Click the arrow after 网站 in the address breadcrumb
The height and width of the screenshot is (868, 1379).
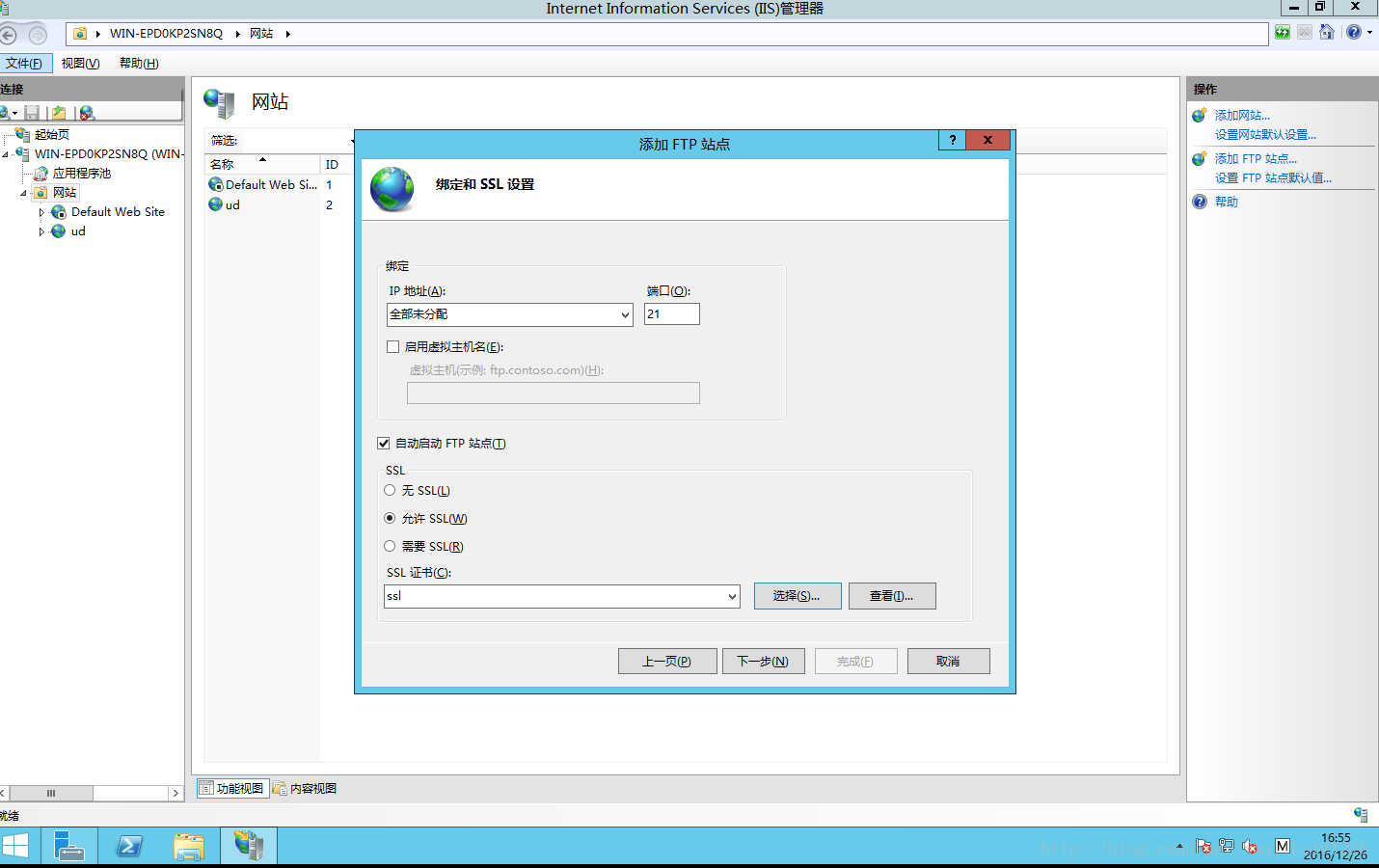click(287, 34)
